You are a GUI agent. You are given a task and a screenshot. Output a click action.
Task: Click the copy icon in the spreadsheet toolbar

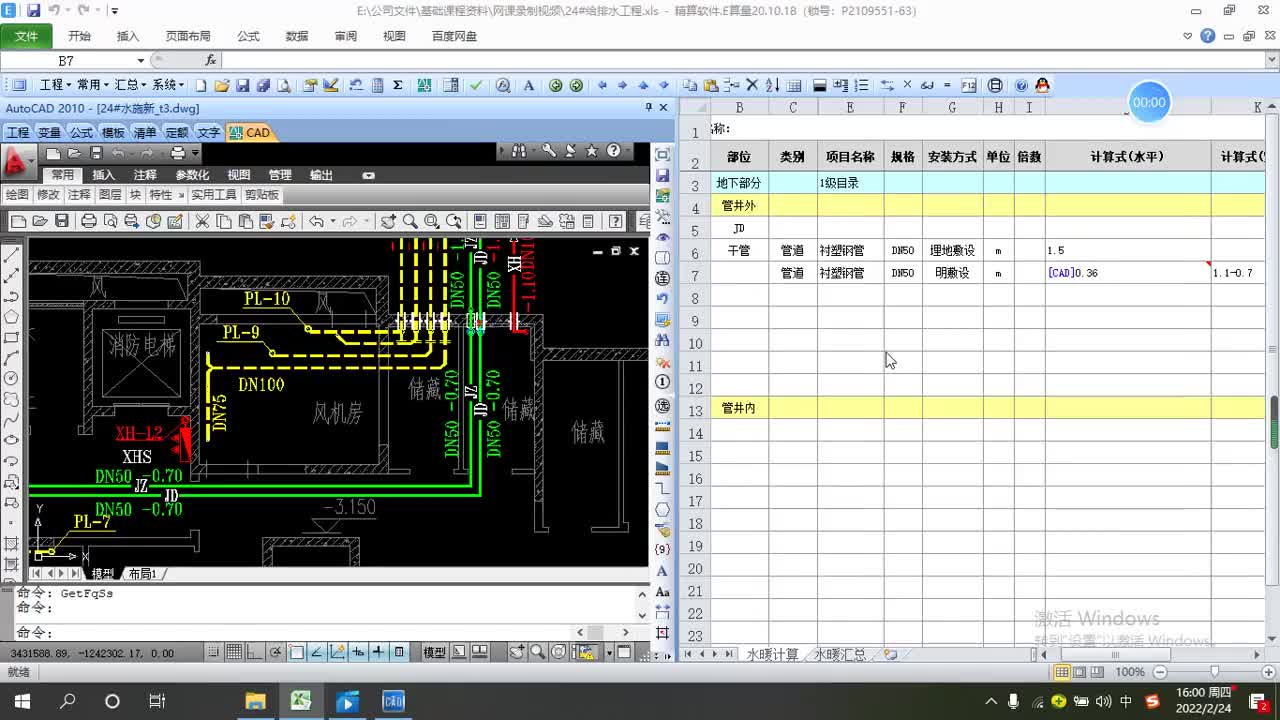pos(690,85)
